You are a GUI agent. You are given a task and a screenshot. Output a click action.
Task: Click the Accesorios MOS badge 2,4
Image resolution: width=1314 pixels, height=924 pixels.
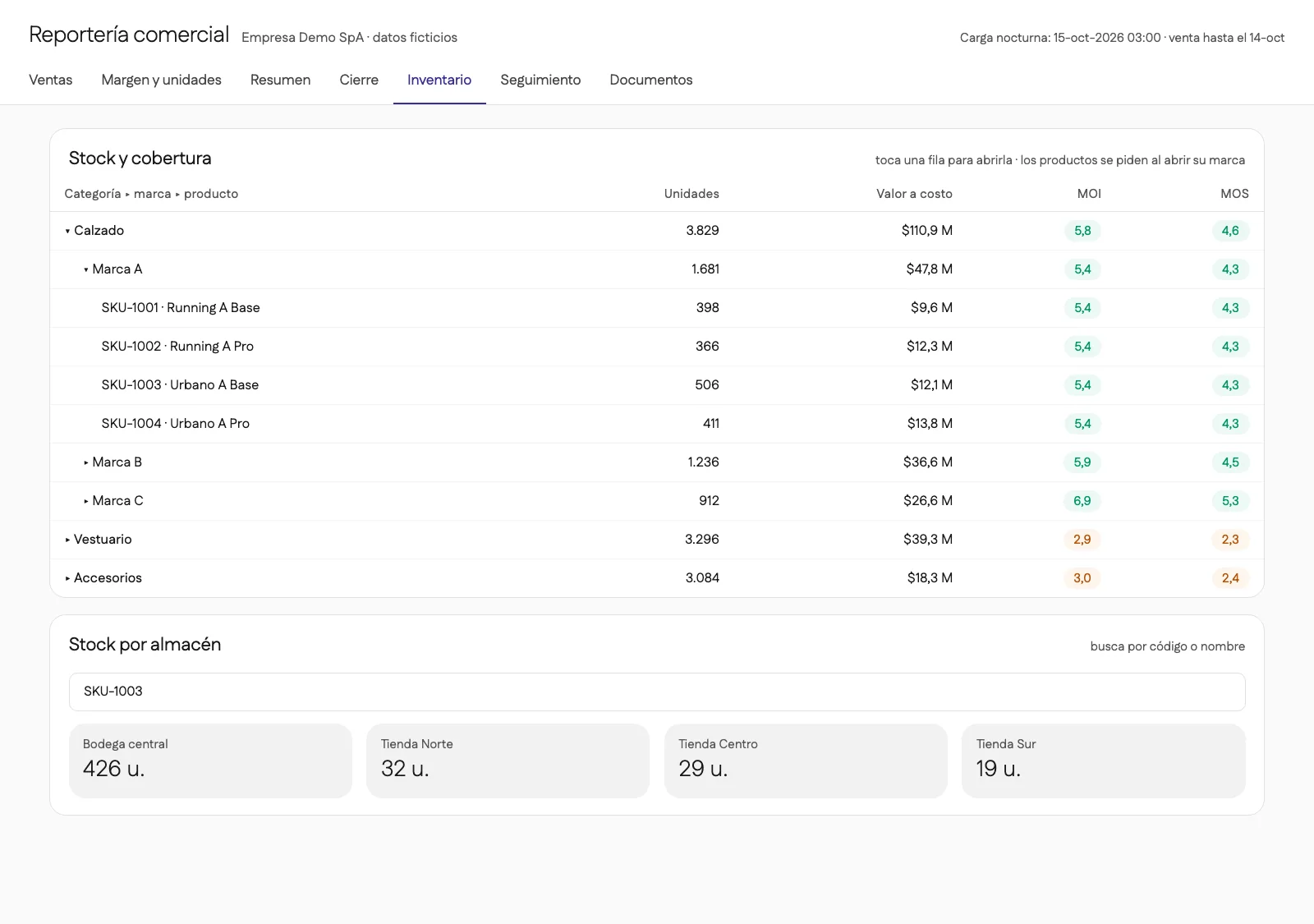[x=1230, y=578]
